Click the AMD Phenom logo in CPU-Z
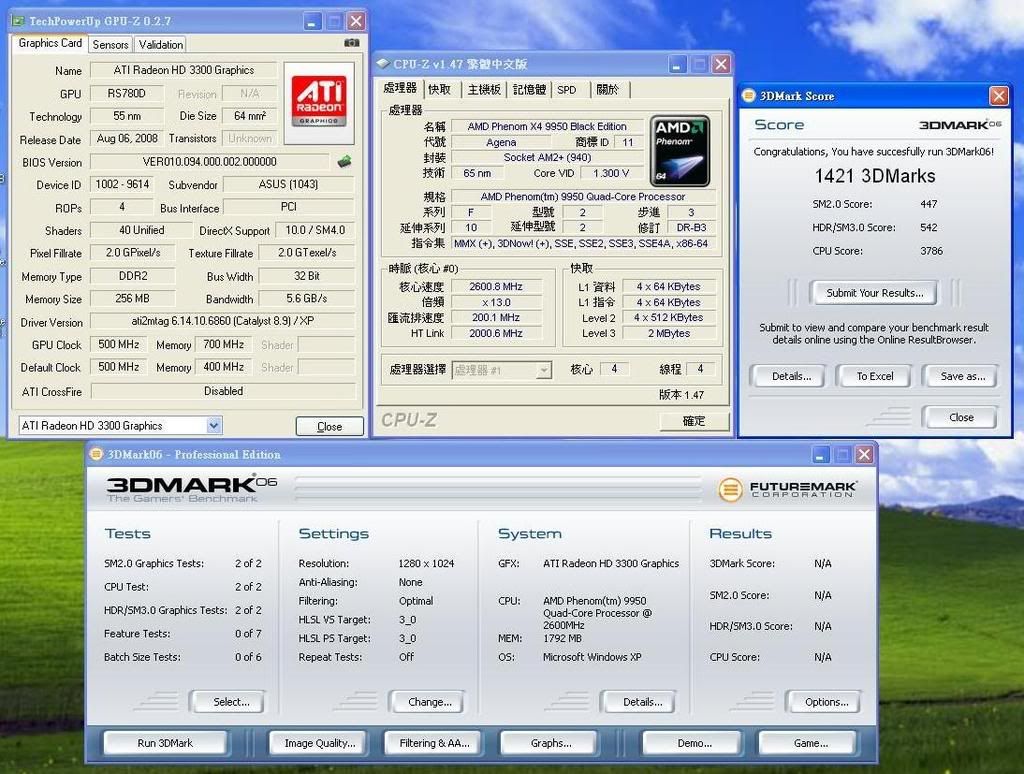The image size is (1024, 774). pos(680,152)
